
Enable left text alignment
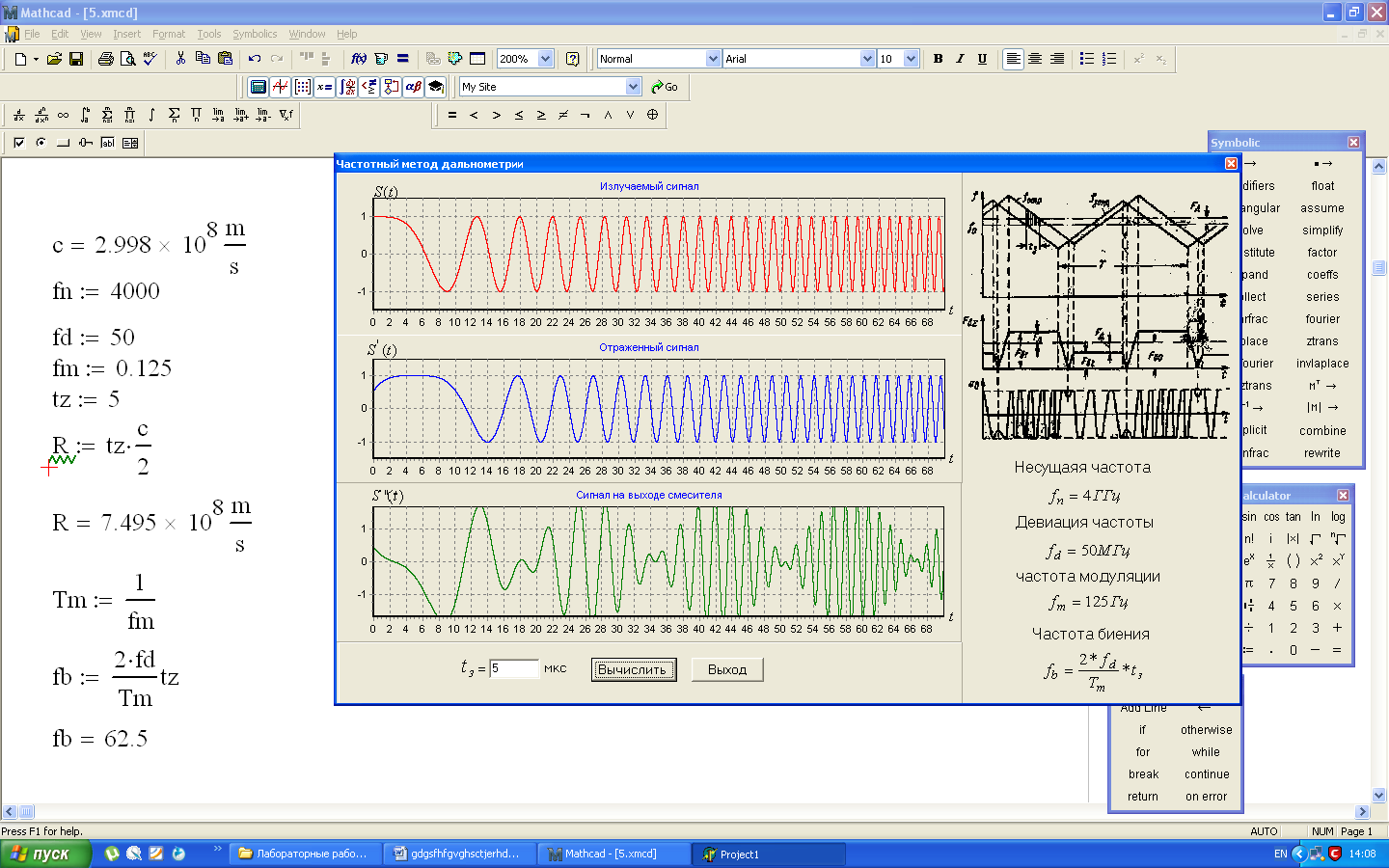(1013, 59)
